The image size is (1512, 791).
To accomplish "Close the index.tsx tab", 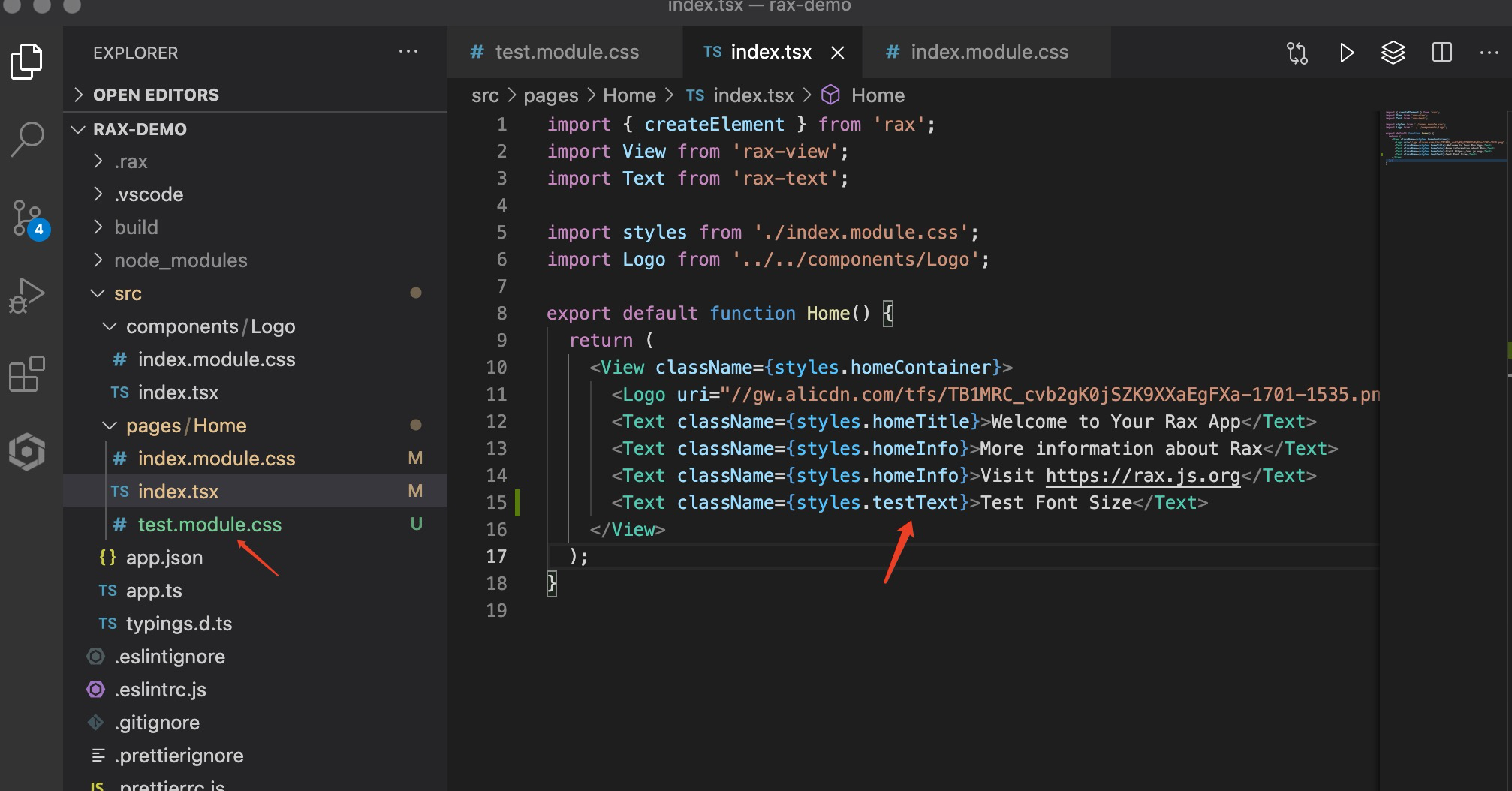I will [x=838, y=53].
